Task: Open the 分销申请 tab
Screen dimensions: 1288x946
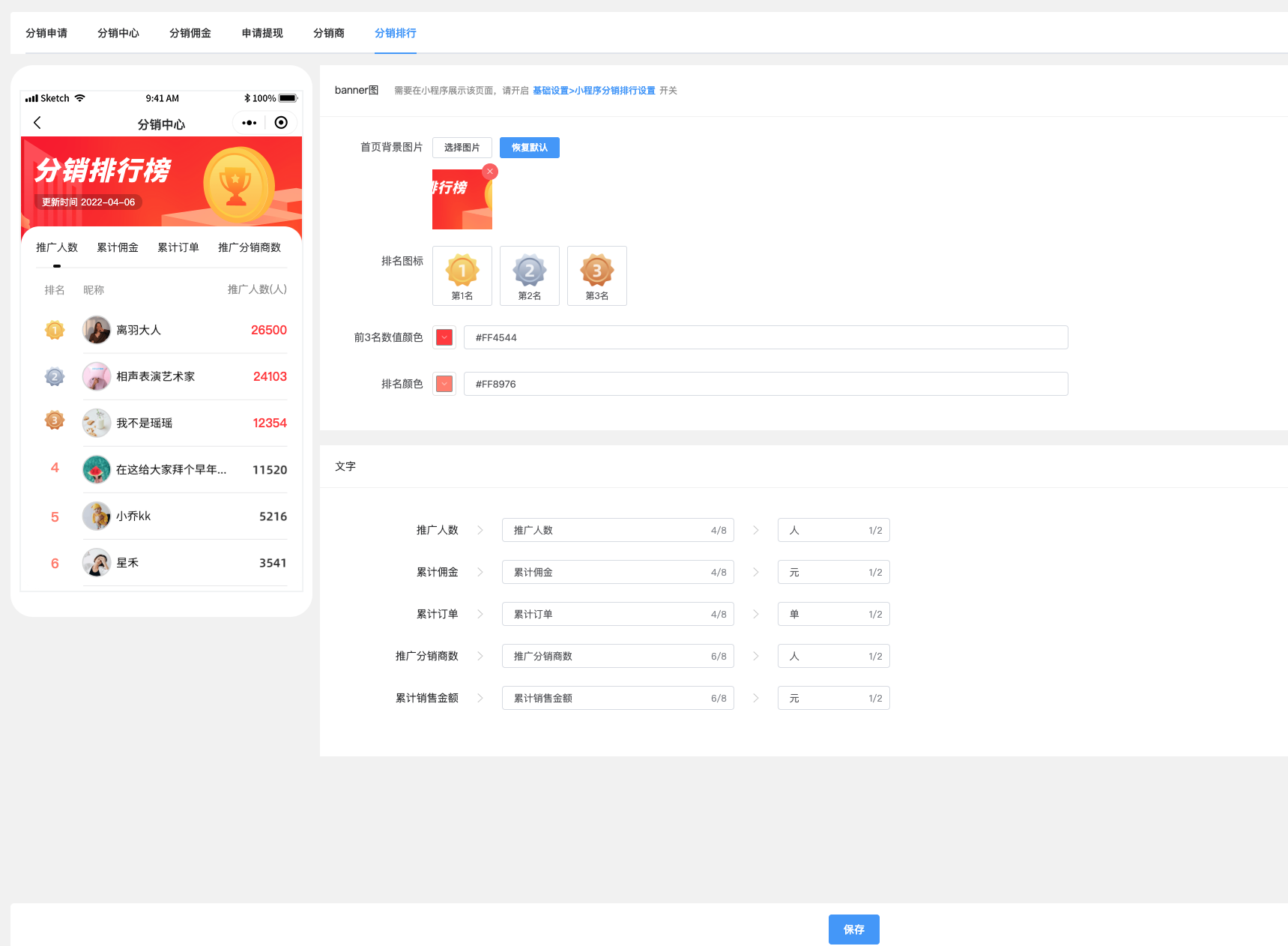Action: (46, 33)
